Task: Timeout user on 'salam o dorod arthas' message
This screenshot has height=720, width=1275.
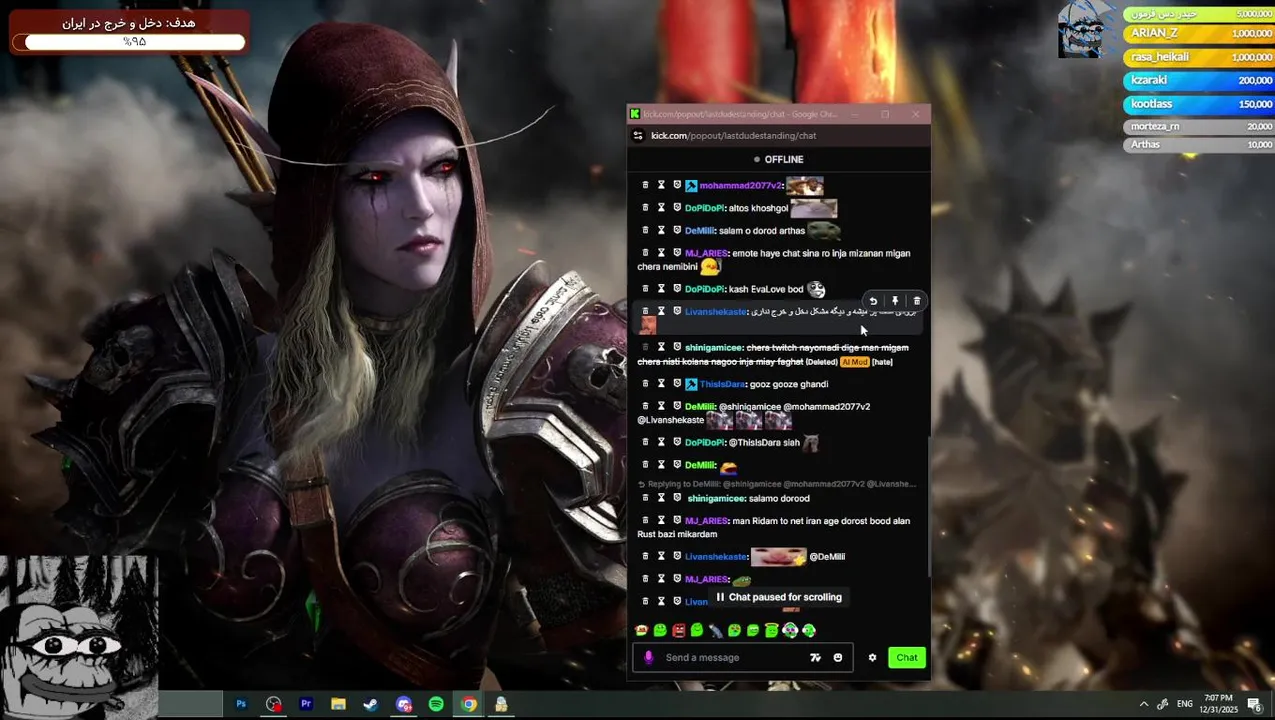Action: point(661,231)
